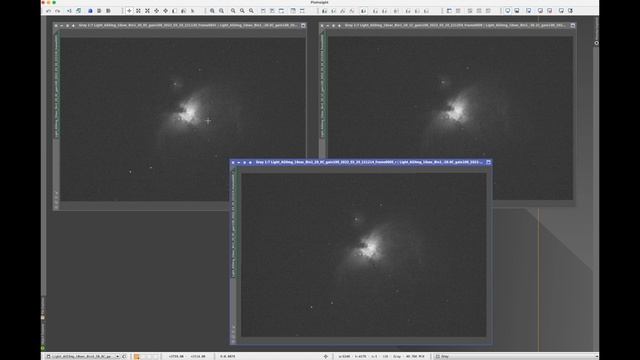The height and width of the screenshot is (360, 640).
Task: Click the first channel display icon in right toolbar
Action: (x=325, y=11)
